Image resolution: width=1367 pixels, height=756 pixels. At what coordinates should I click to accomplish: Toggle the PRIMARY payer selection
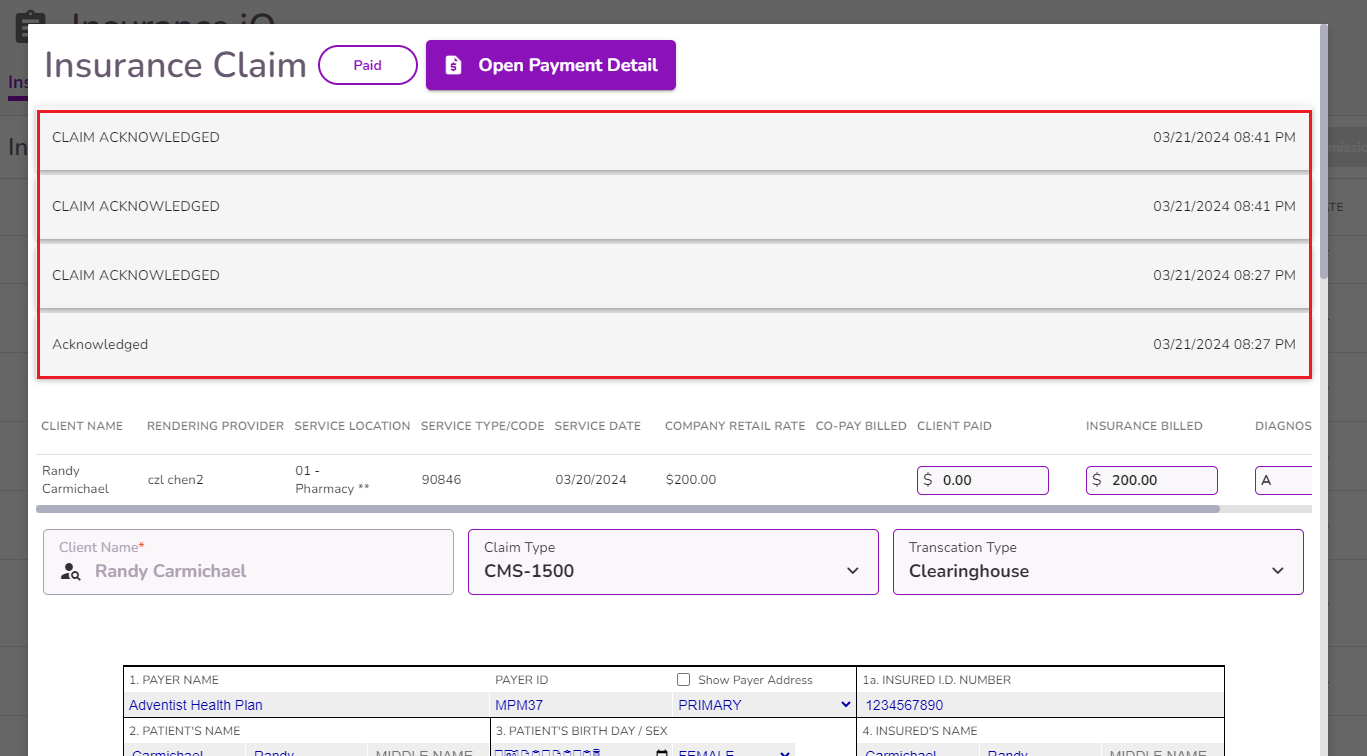pyautogui.click(x=764, y=705)
